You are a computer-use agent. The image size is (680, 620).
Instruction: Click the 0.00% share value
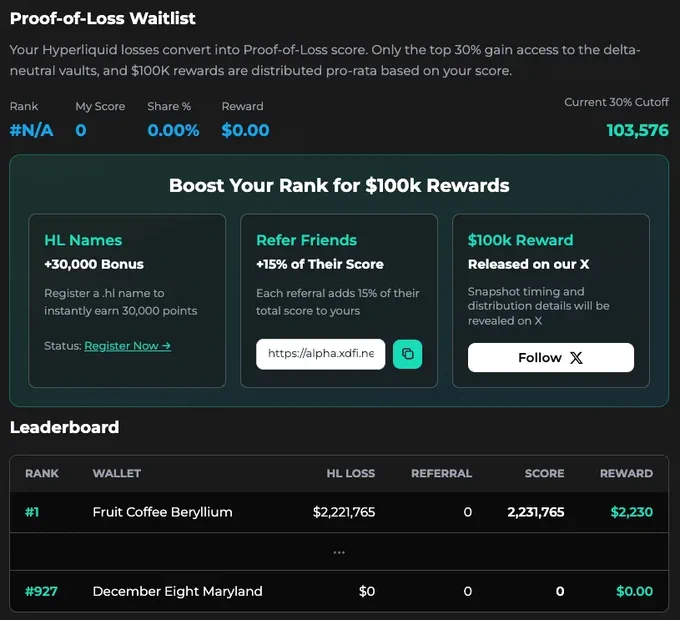[173, 131]
